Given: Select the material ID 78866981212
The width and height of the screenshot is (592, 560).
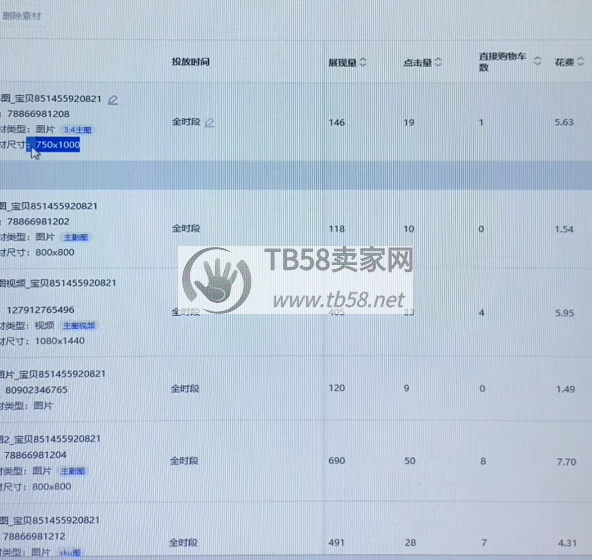Looking at the screenshot, I should (34, 536).
